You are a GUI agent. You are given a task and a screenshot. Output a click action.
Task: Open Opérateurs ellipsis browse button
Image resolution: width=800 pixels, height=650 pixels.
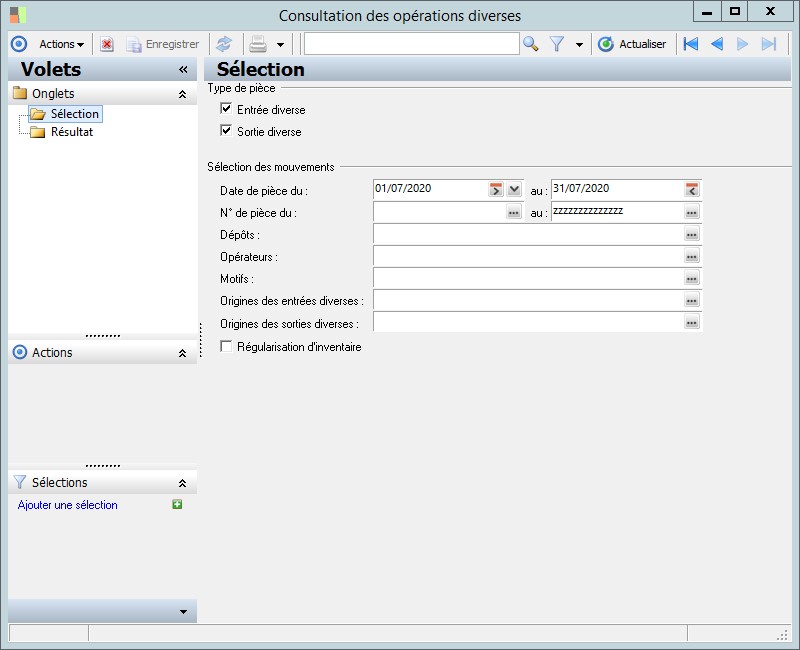point(692,257)
